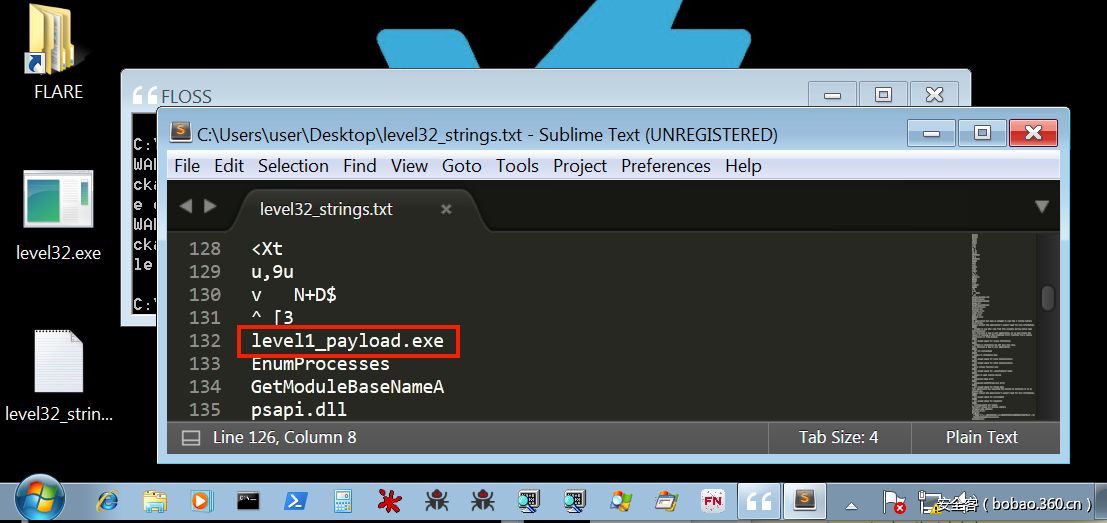Screen dimensions: 1107x523
Task: Open PowerShell from the taskbar
Action: coord(296,500)
